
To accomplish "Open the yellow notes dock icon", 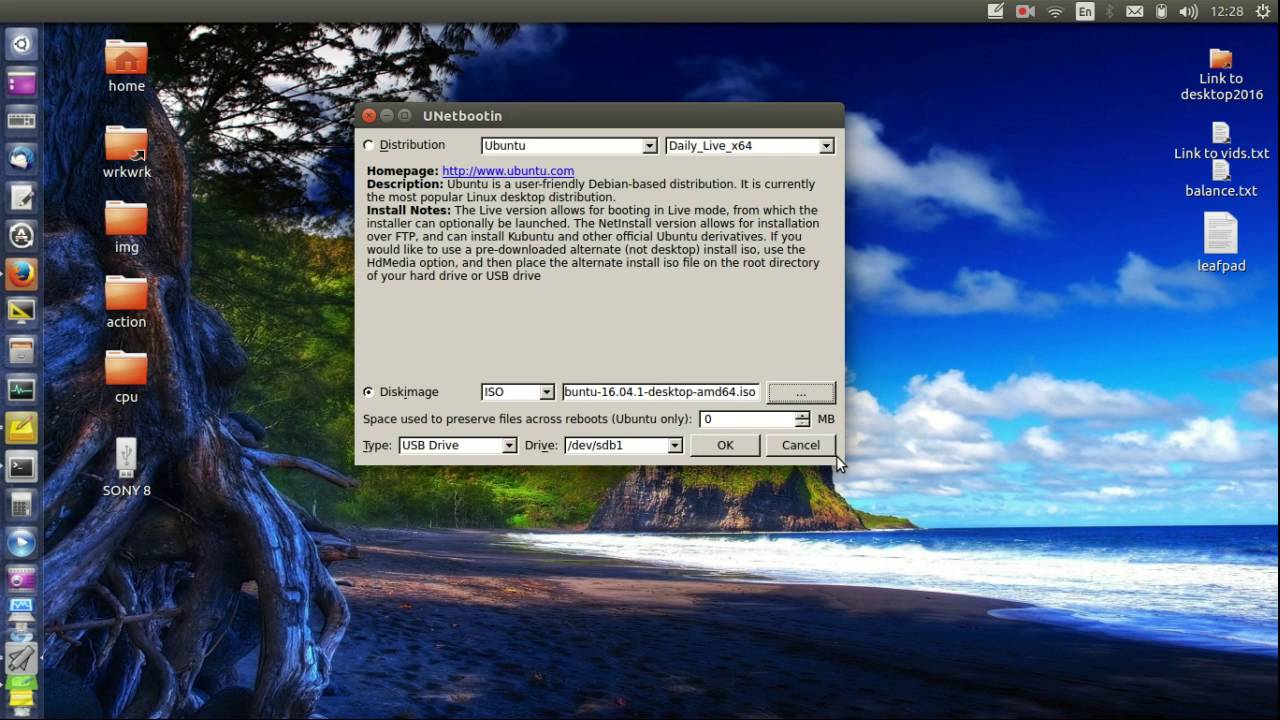I will point(22,428).
